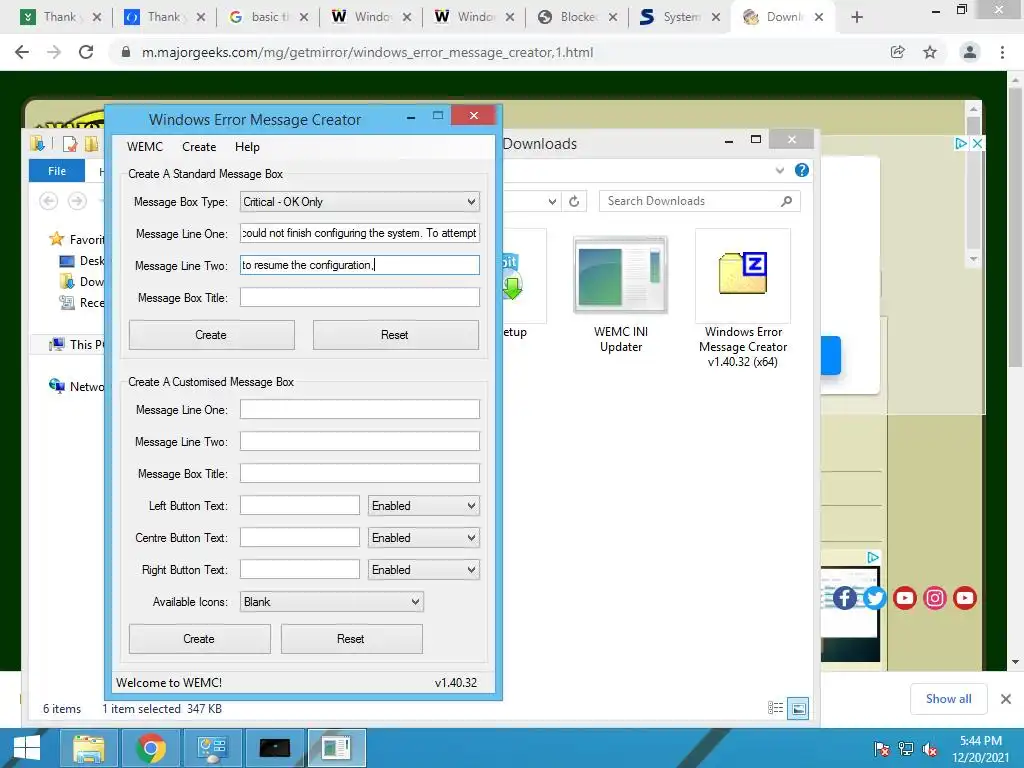Click the standard Message Line One field
1024x768 pixels.
pyautogui.click(x=360, y=233)
